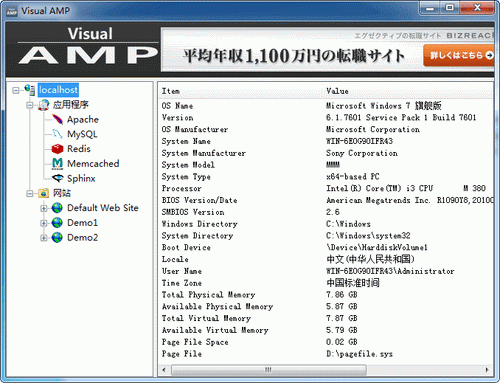Click the System Type row

(x=325, y=177)
